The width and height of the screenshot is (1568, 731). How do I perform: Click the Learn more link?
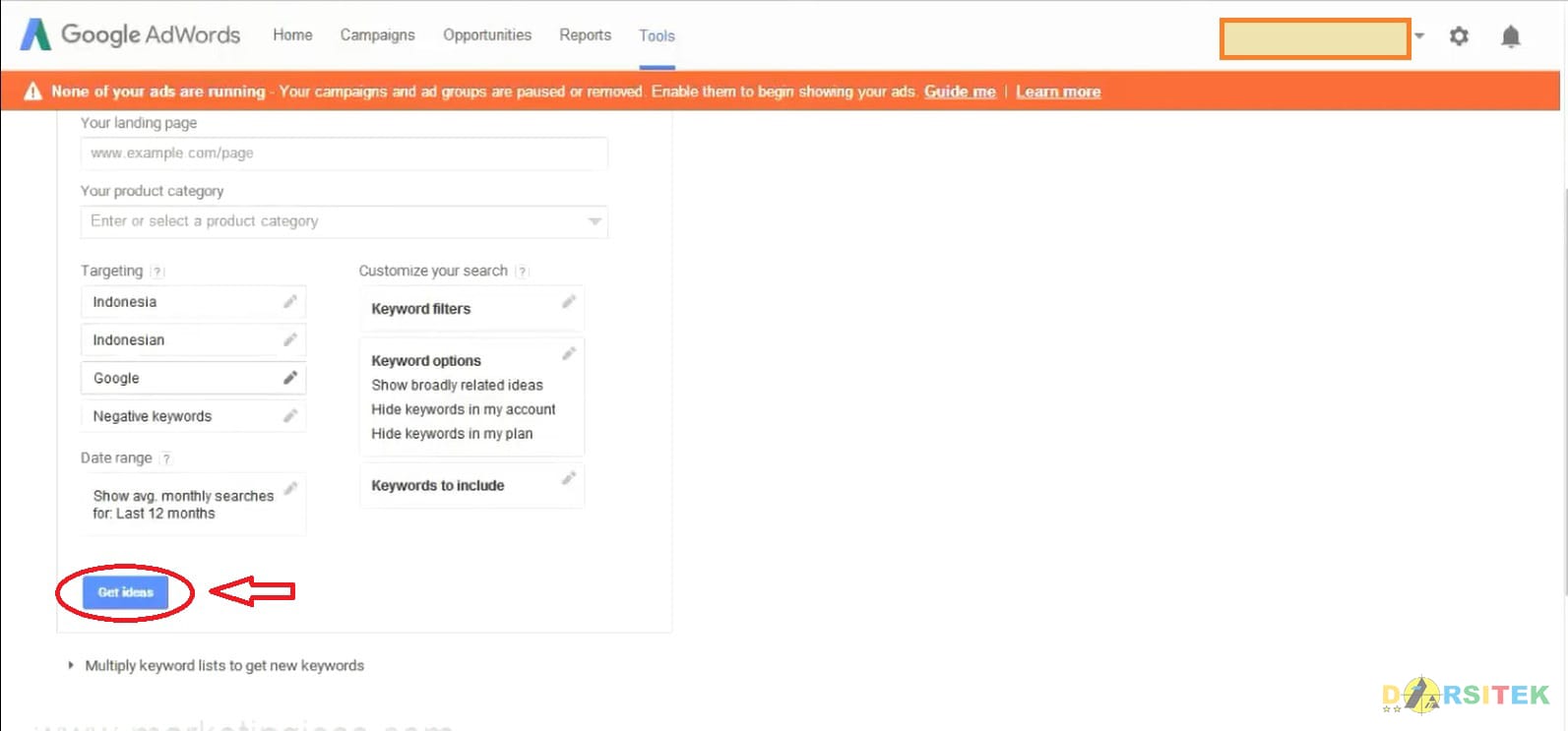pyautogui.click(x=1058, y=91)
